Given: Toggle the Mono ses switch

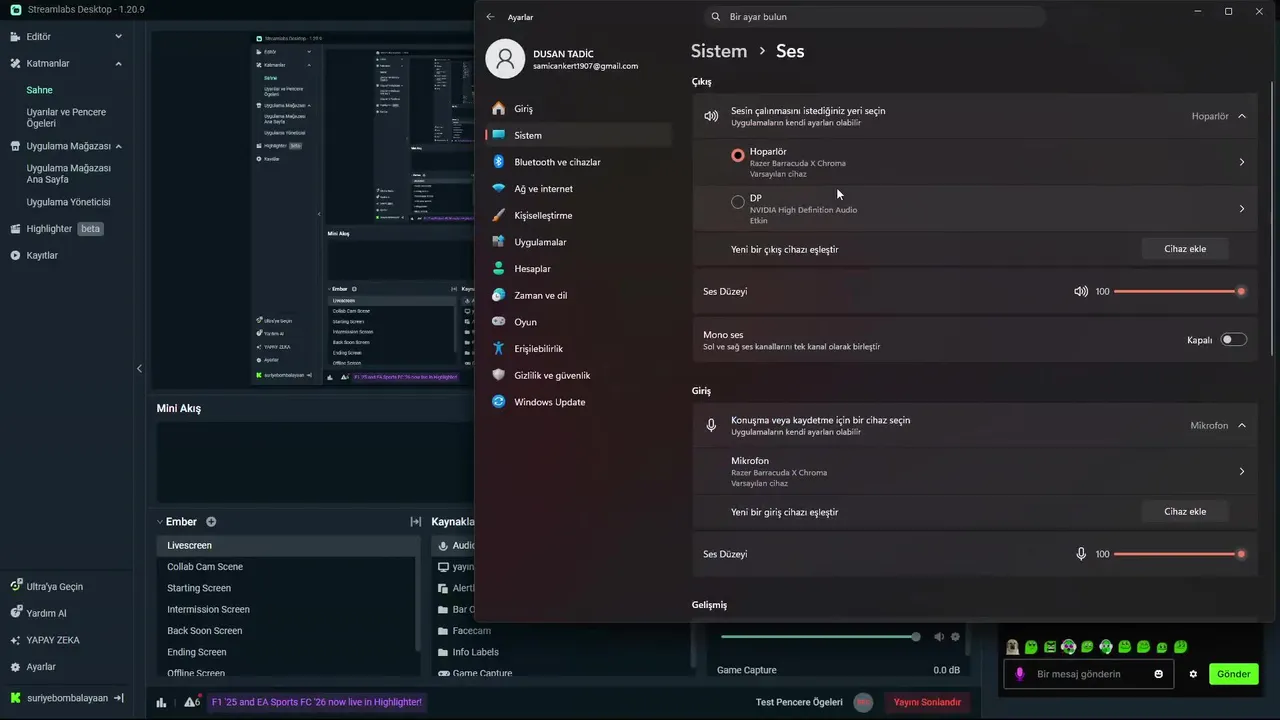Looking at the screenshot, I should coord(1234,340).
